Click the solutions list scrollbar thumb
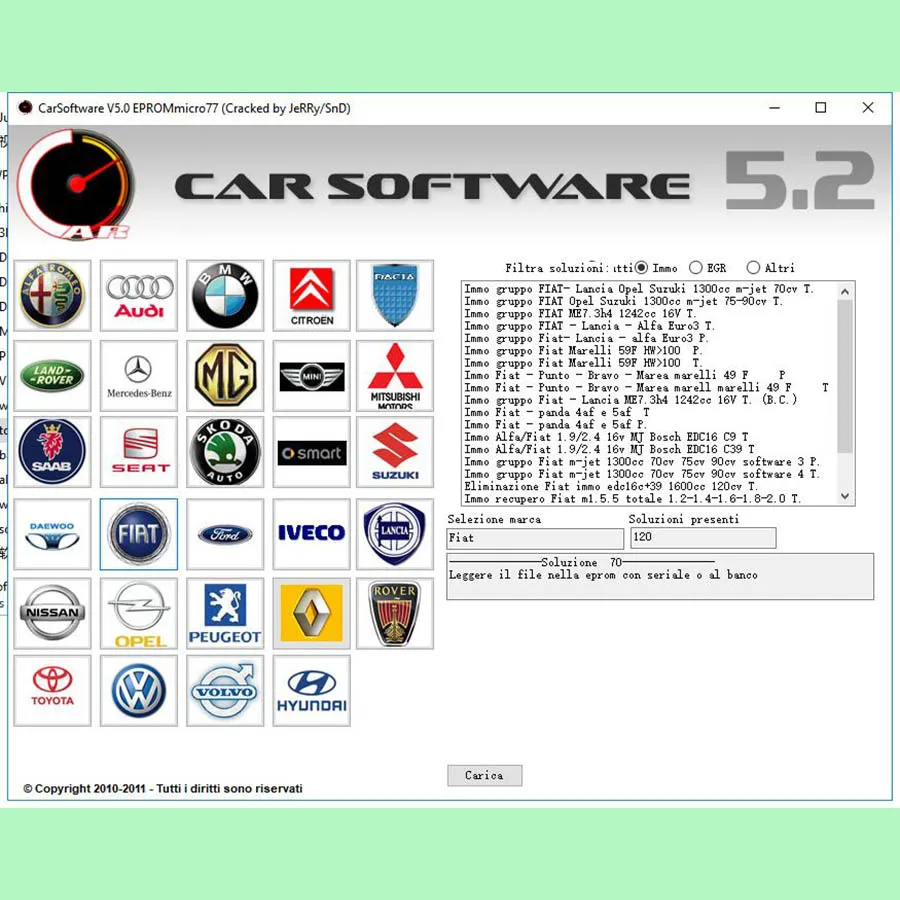 pyautogui.click(x=845, y=376)
